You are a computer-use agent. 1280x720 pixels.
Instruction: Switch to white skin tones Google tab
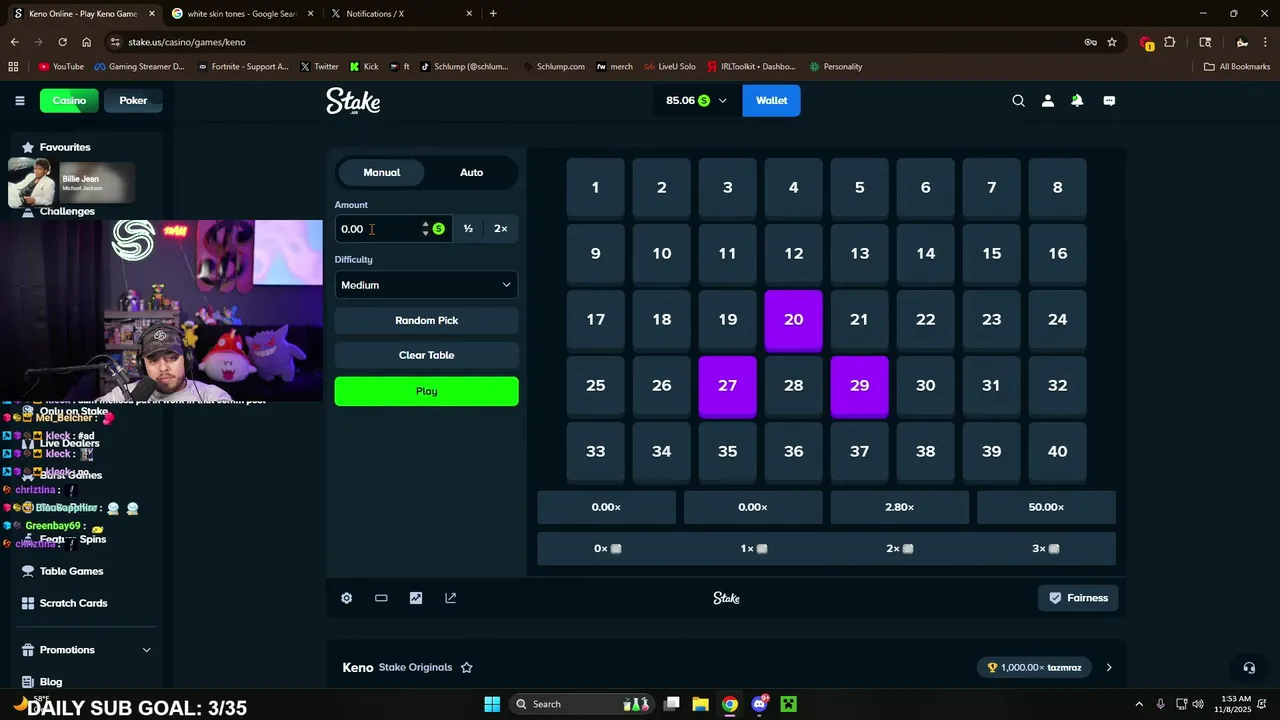click(x=243, y=14)
